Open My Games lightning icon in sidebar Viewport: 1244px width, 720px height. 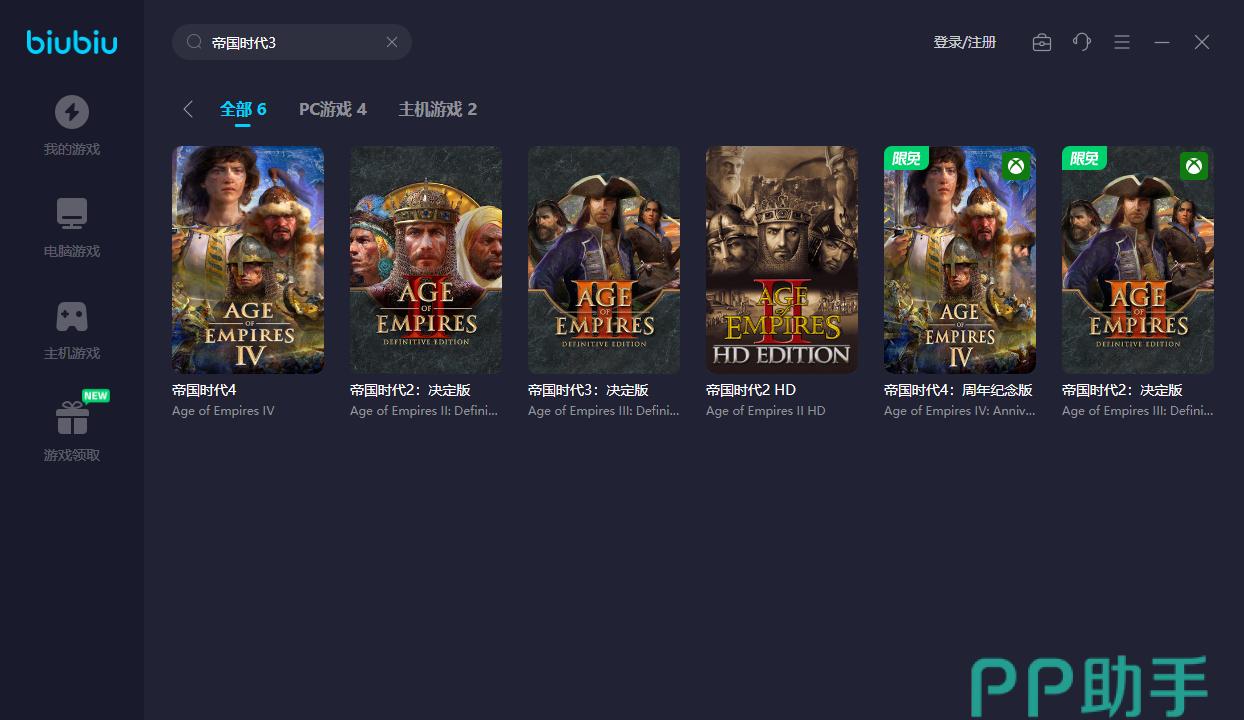pos(71,112)
